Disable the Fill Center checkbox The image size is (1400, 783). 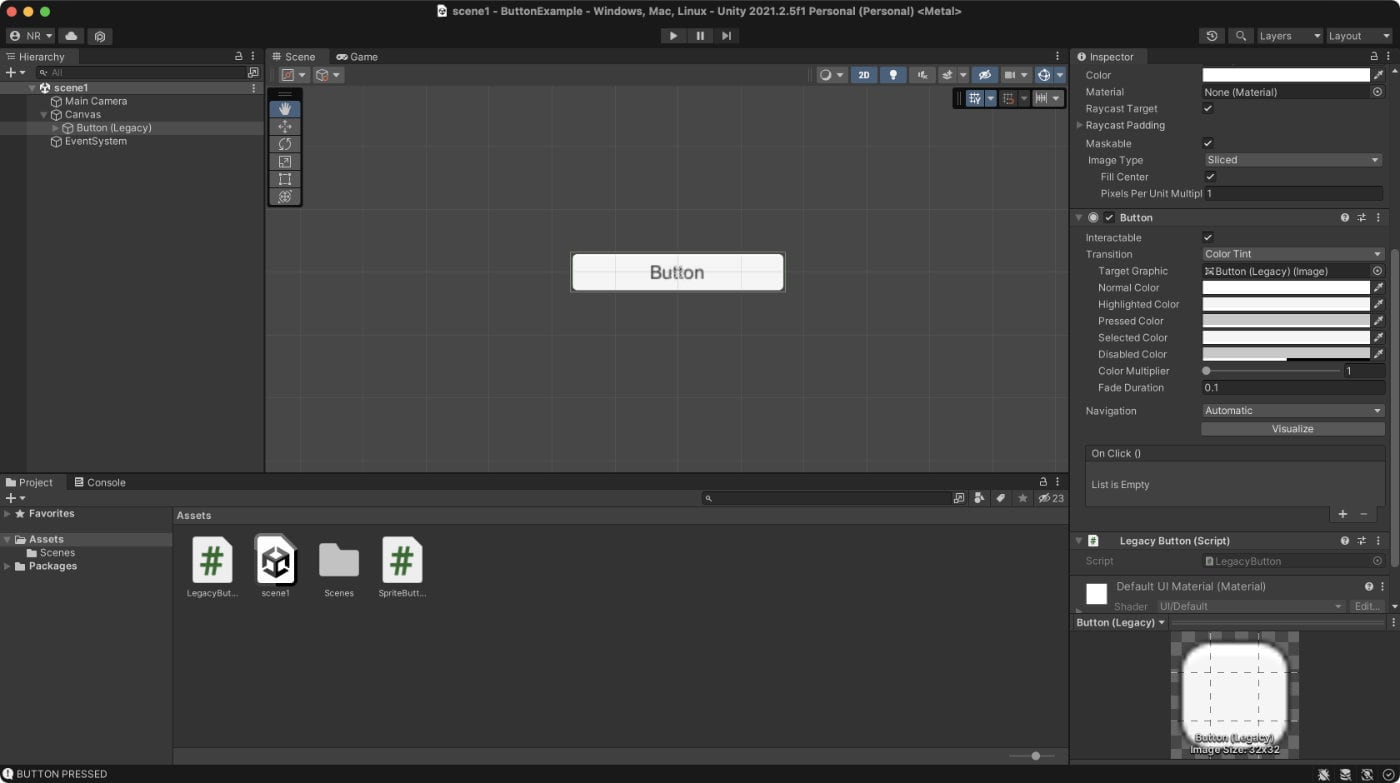(1209, 176)
